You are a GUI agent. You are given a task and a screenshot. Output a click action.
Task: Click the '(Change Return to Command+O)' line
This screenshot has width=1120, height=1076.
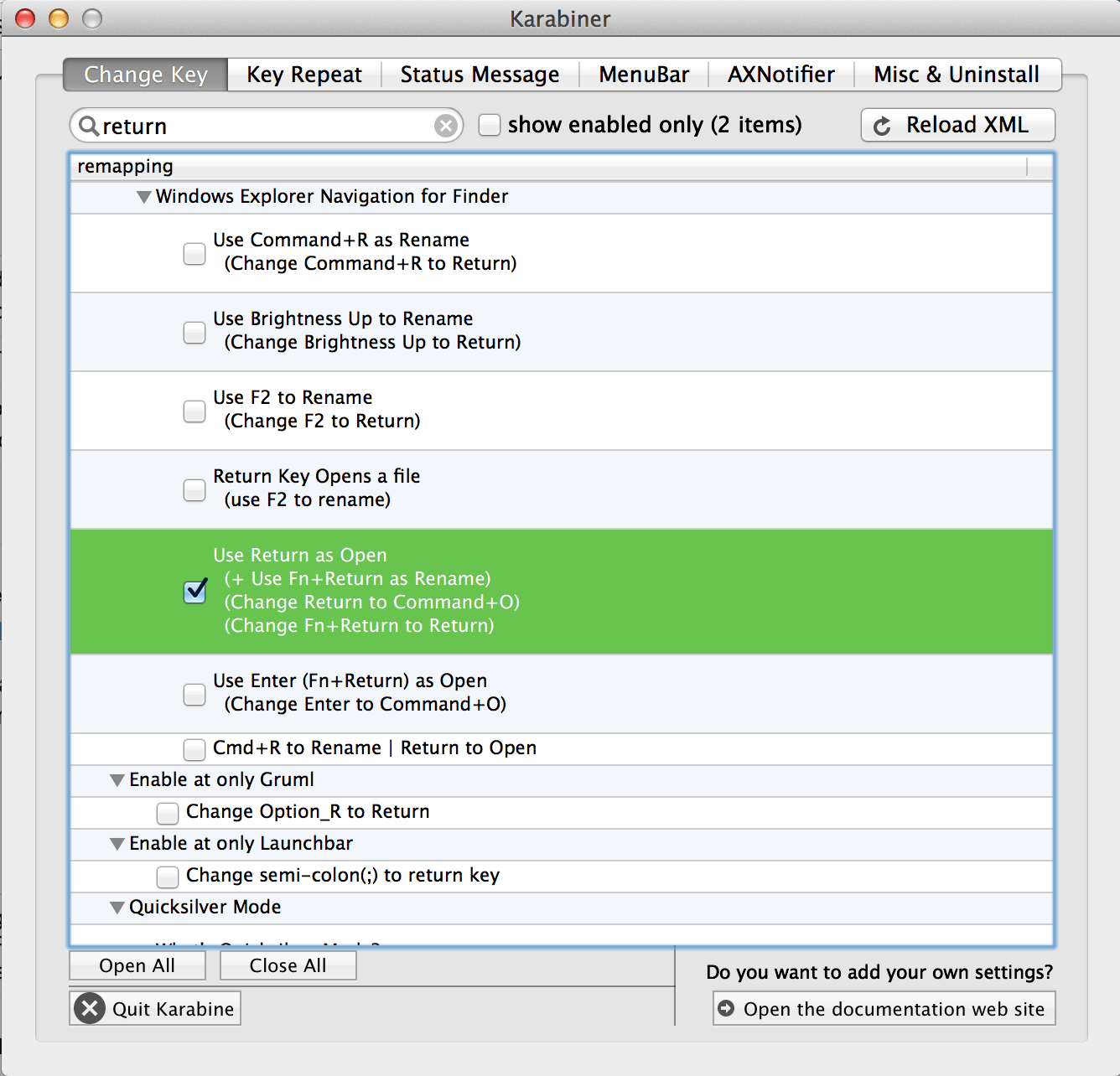pos(372,602)
